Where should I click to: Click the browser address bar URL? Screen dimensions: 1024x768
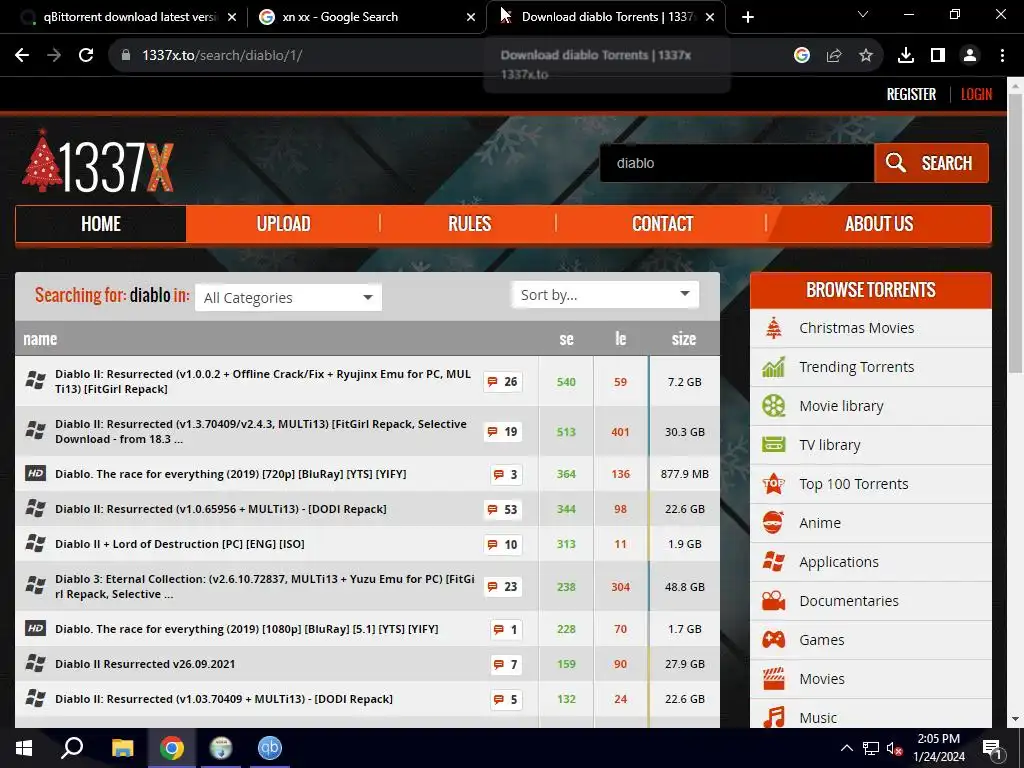[222, 56]
